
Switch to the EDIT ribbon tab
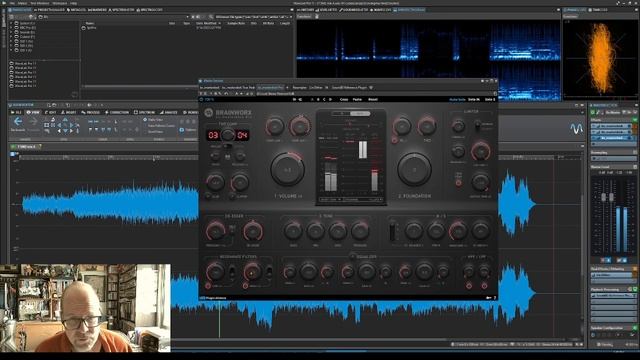(51, 112)
